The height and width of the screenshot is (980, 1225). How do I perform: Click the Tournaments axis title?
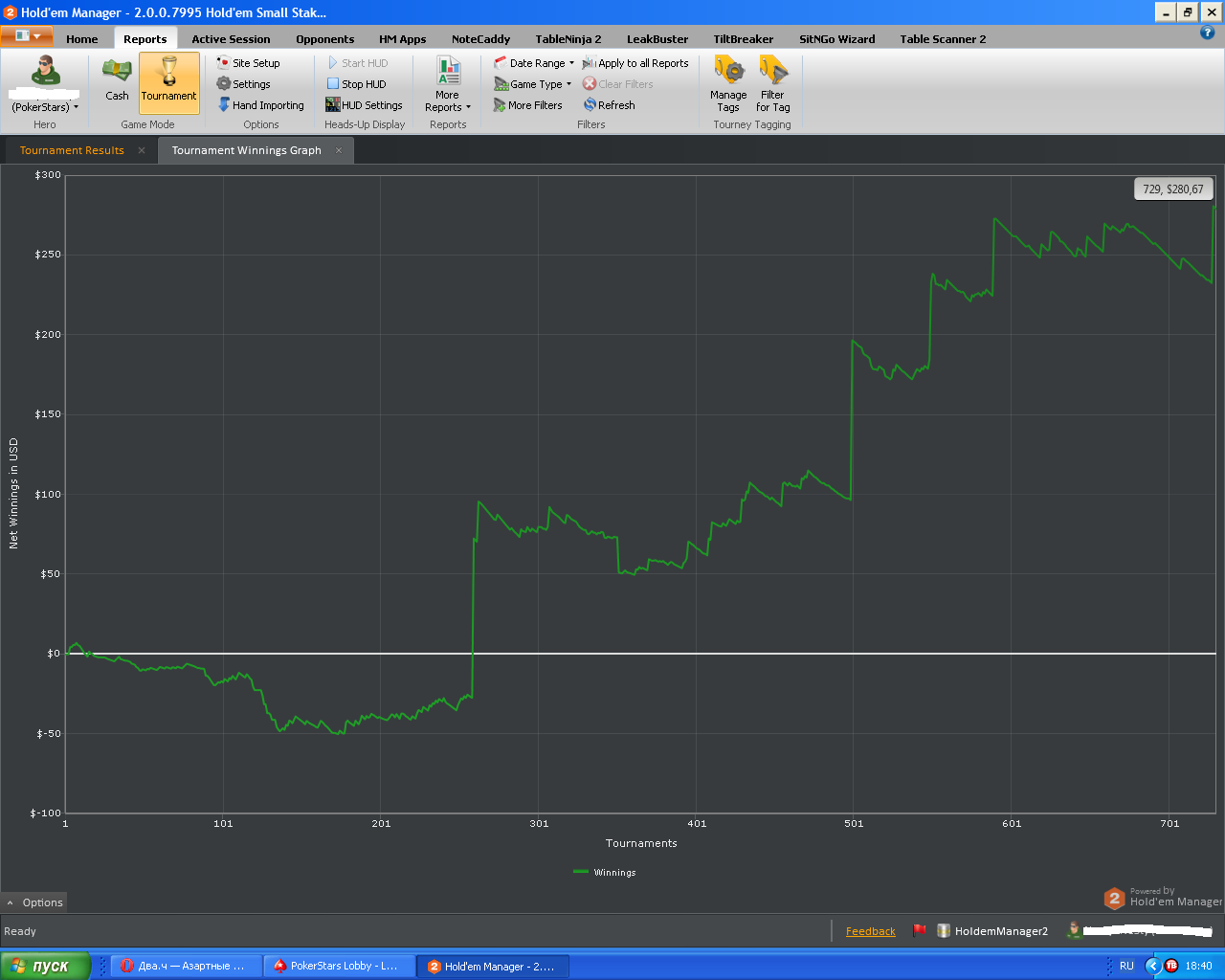tap(641, 843)
